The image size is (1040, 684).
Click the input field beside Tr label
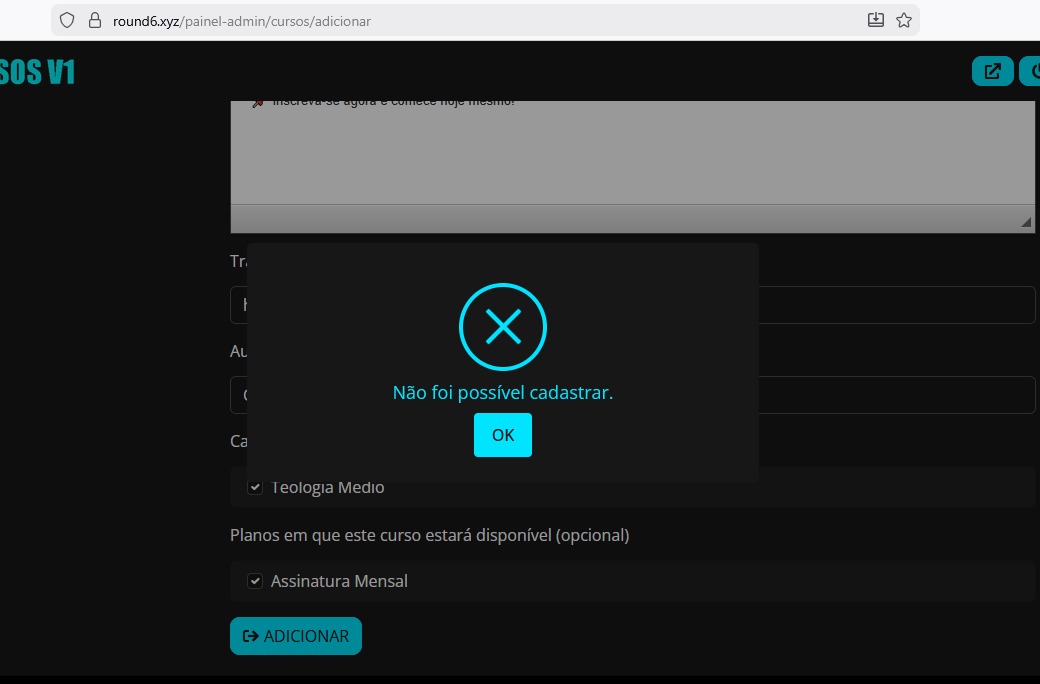coord(895,305)
